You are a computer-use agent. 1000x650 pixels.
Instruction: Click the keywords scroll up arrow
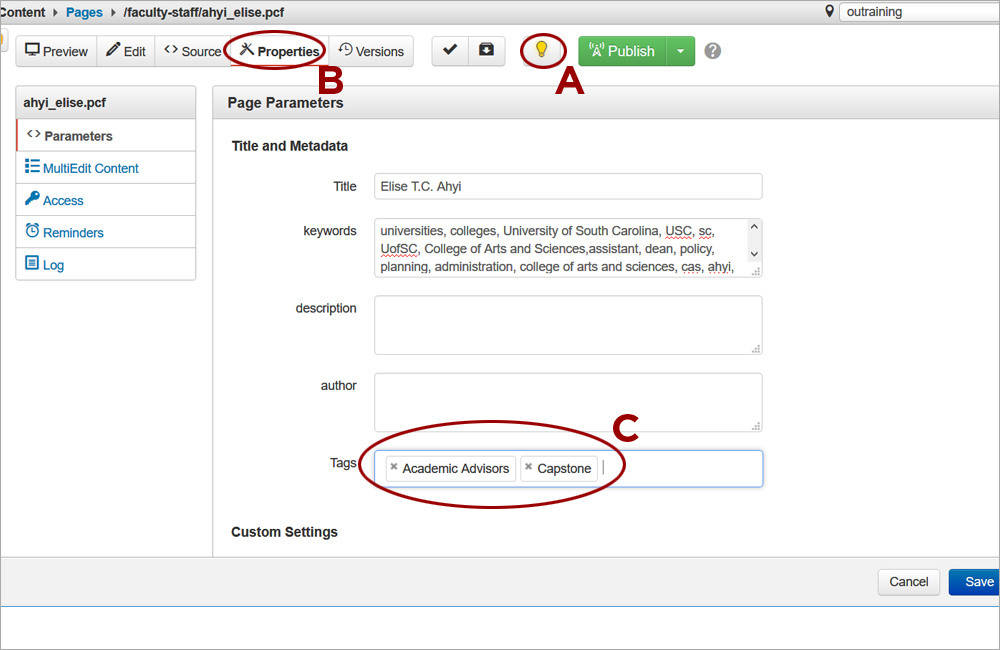[754, 227]
